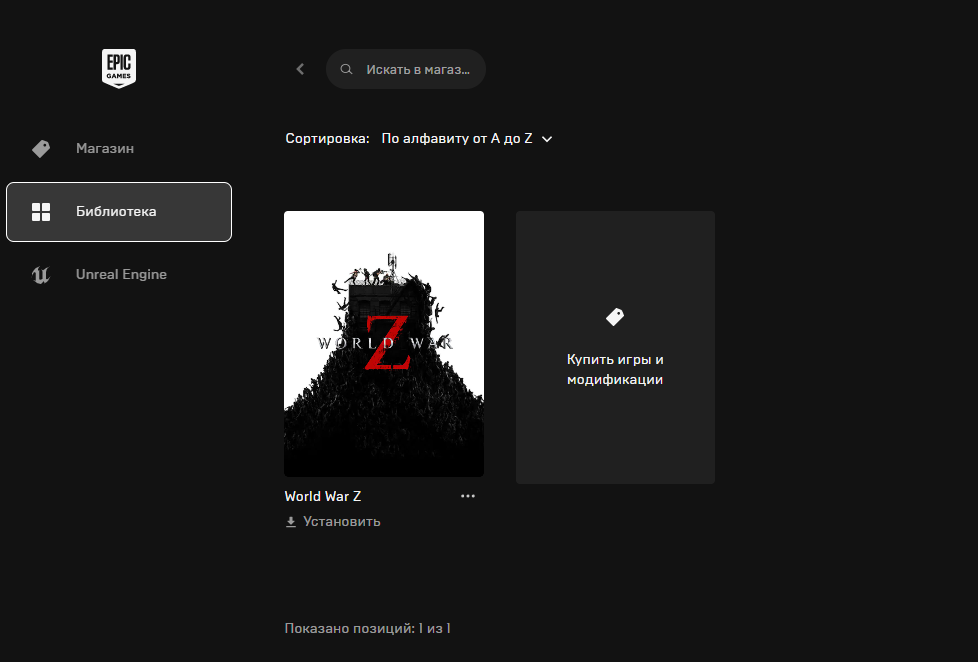Open sorting dropdown По алфавиту от A до Z

467,139
